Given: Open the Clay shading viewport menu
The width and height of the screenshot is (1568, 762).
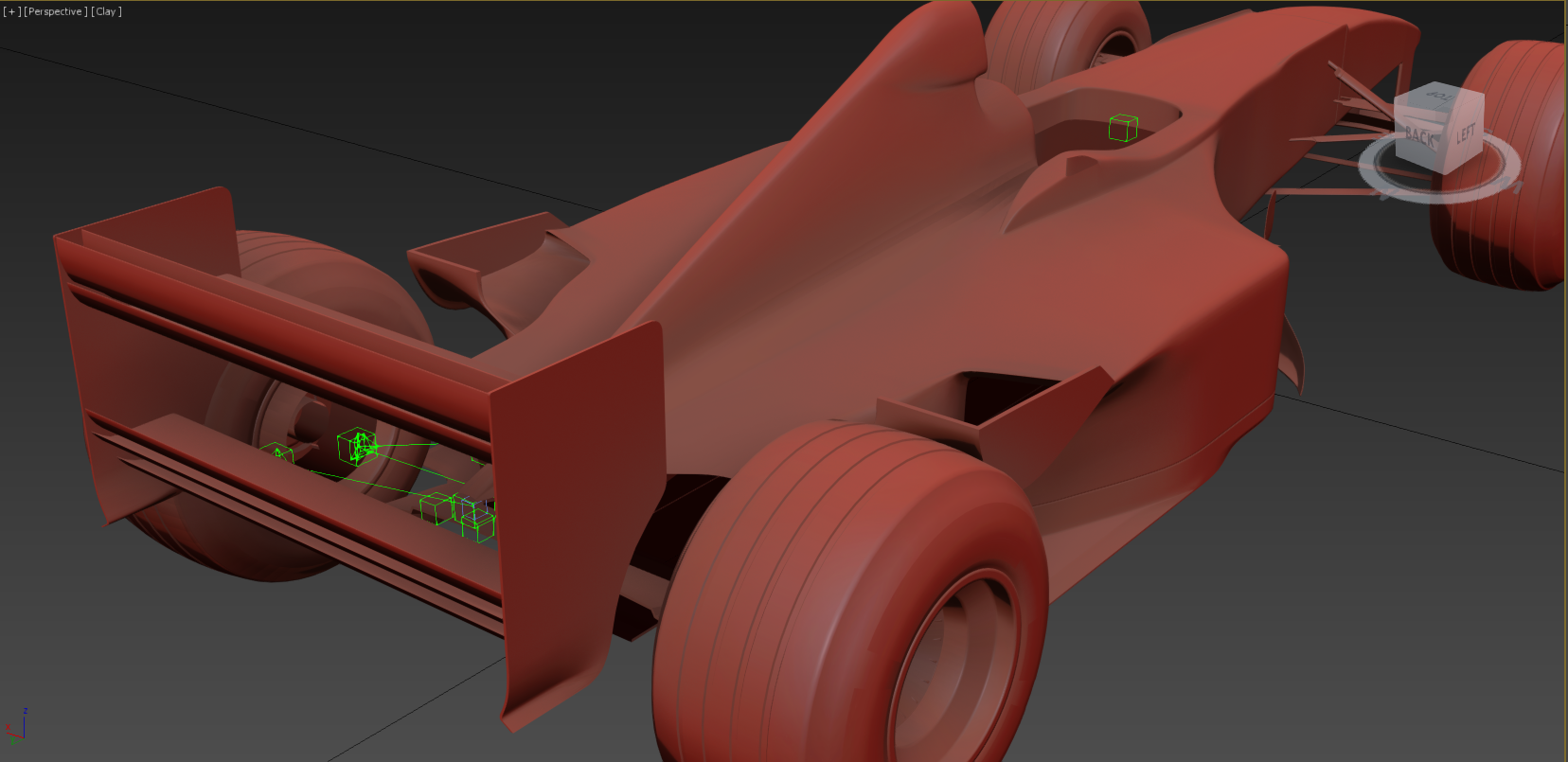Looking at the screenshot, I should click(106, 11).
